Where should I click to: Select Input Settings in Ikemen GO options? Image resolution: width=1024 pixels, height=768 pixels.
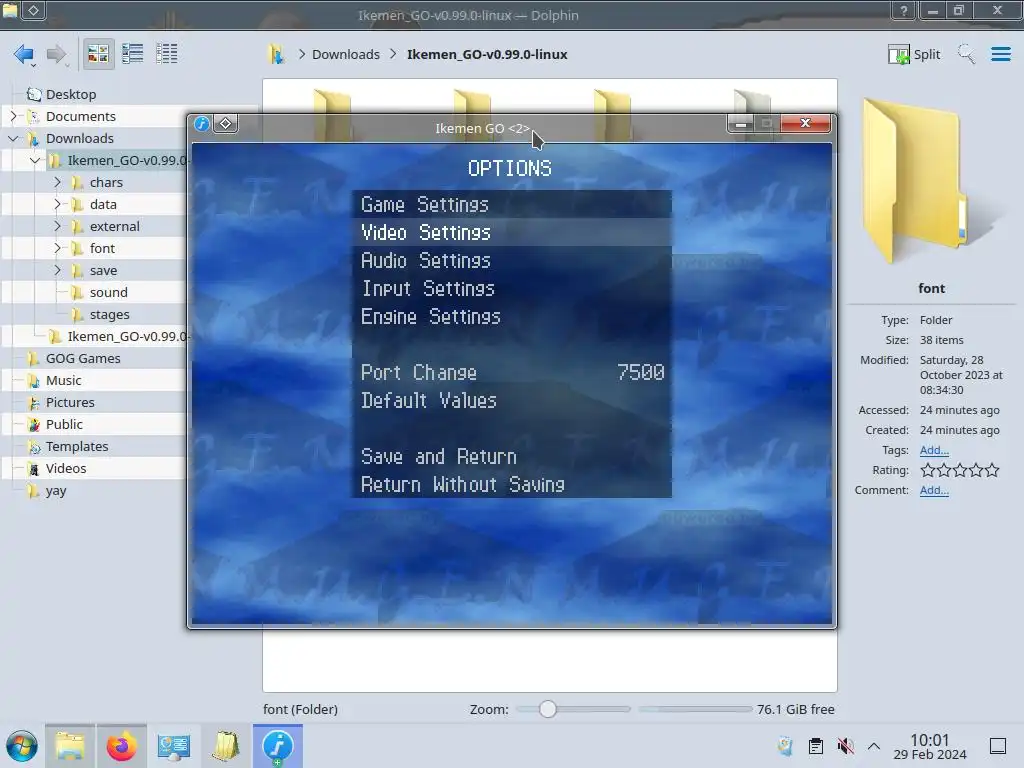pyautogui.click(x=511, y=289)
